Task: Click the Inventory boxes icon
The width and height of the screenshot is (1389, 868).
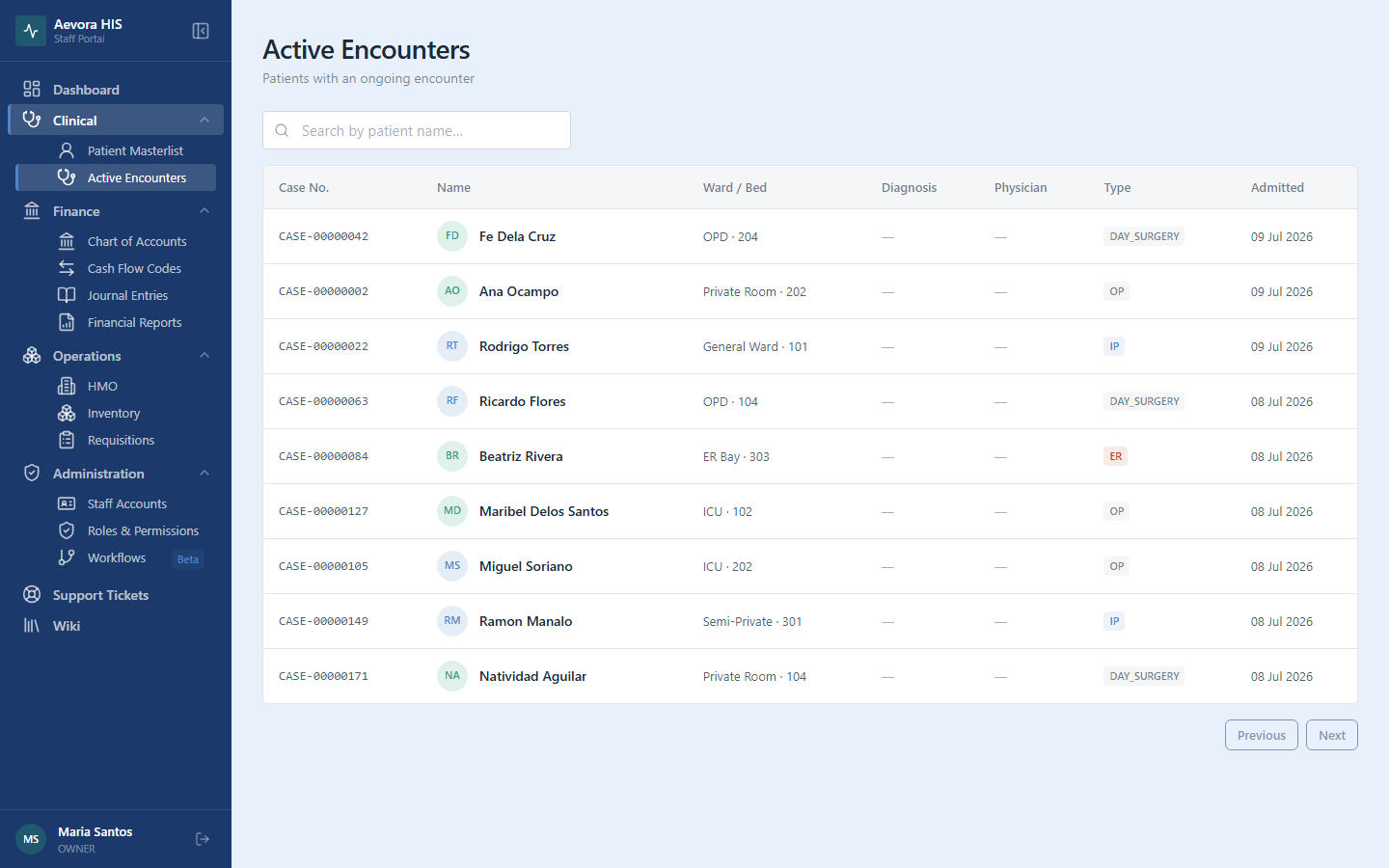Action: point(67,413)
